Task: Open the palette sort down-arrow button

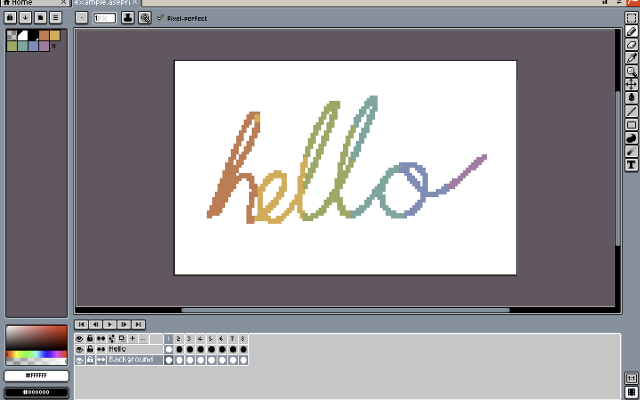Action: (25, 18)
